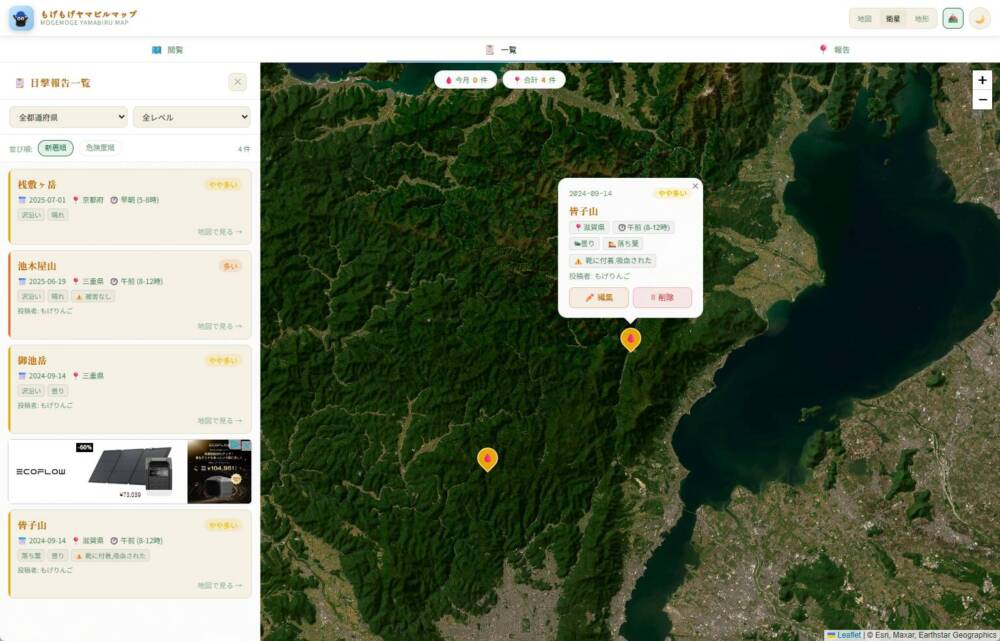Switch to dark mode with moon icon
The image size is (1000, 641).
980,18
